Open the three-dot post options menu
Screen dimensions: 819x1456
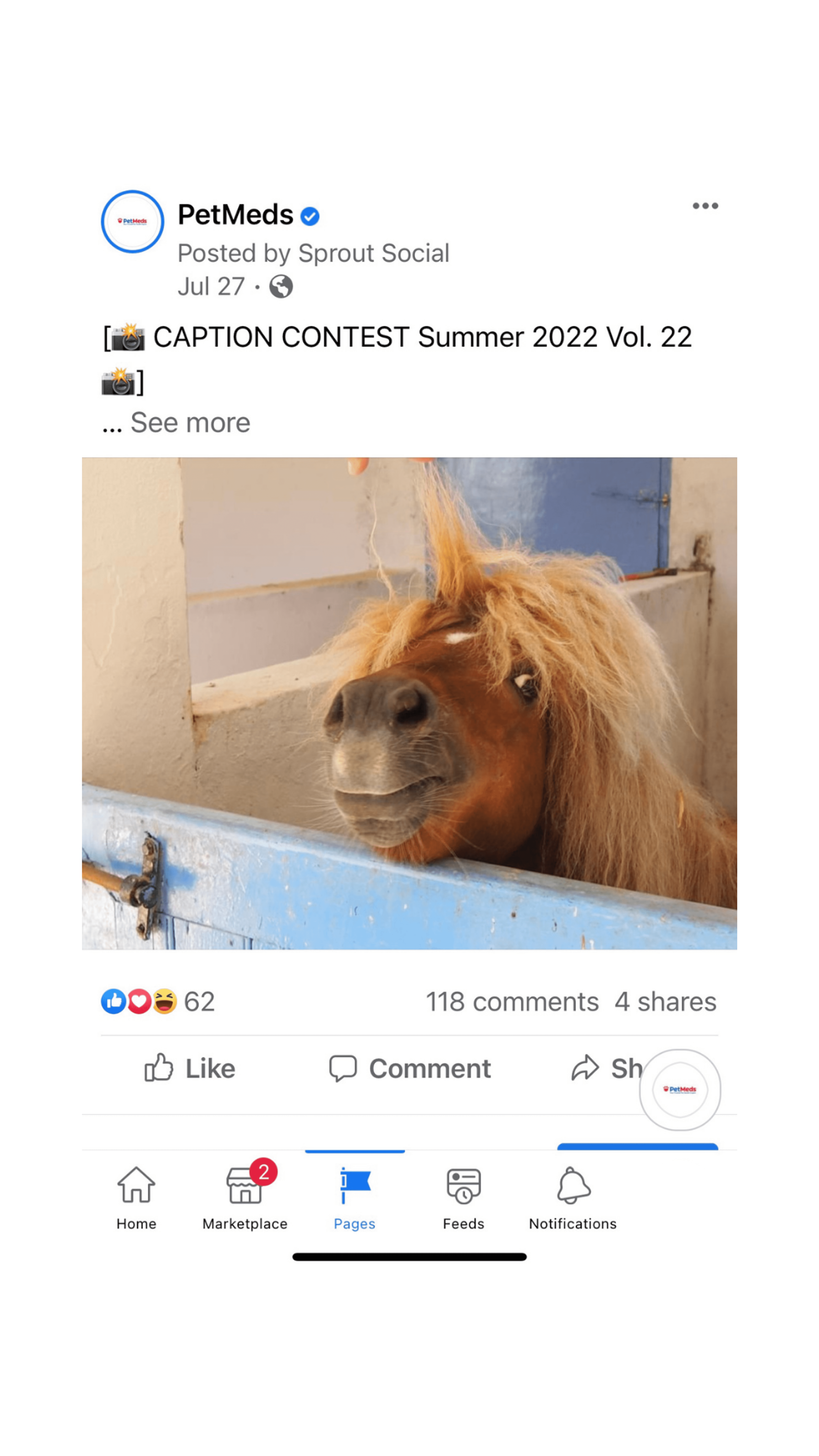point(705,206)
